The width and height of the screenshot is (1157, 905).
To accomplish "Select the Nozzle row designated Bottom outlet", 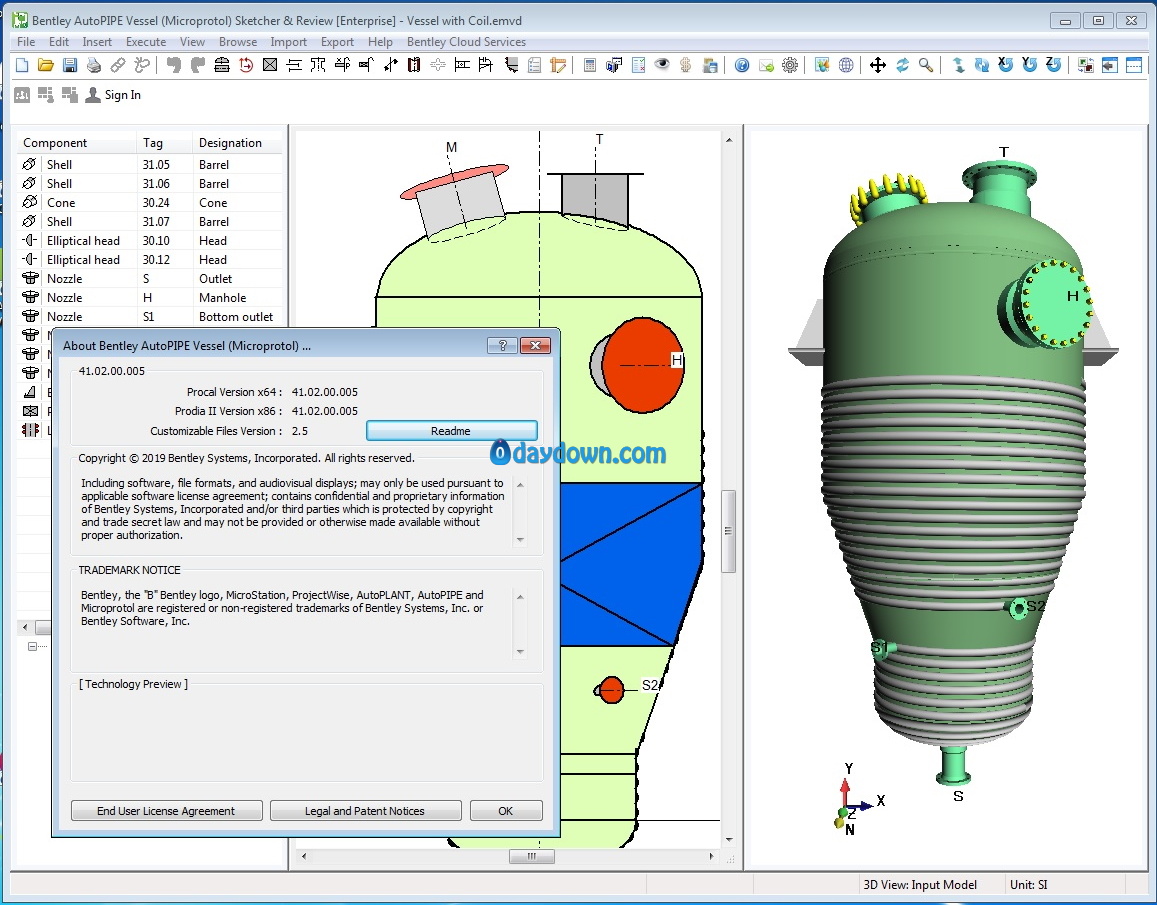I will click(149, 317).
